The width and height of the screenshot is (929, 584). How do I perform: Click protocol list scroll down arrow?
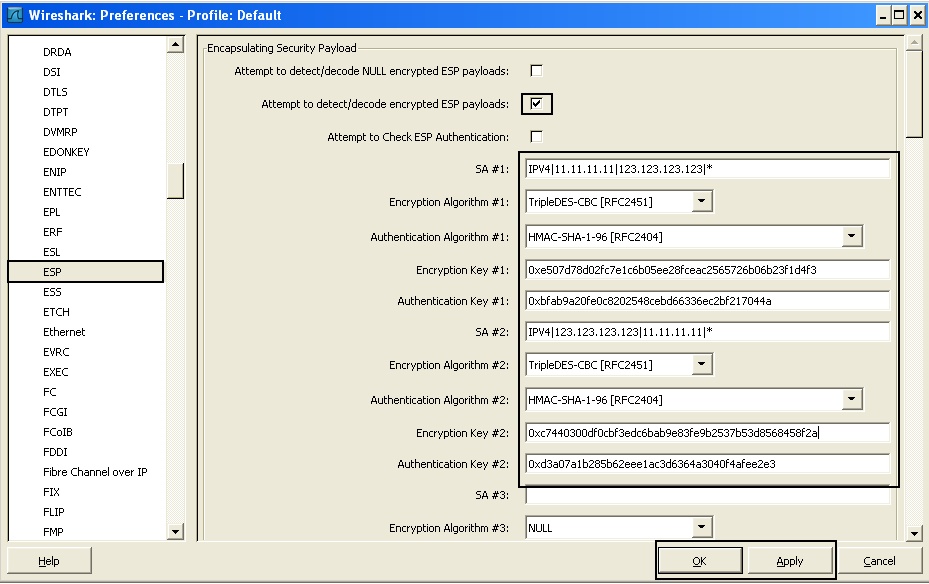[175, 531]
